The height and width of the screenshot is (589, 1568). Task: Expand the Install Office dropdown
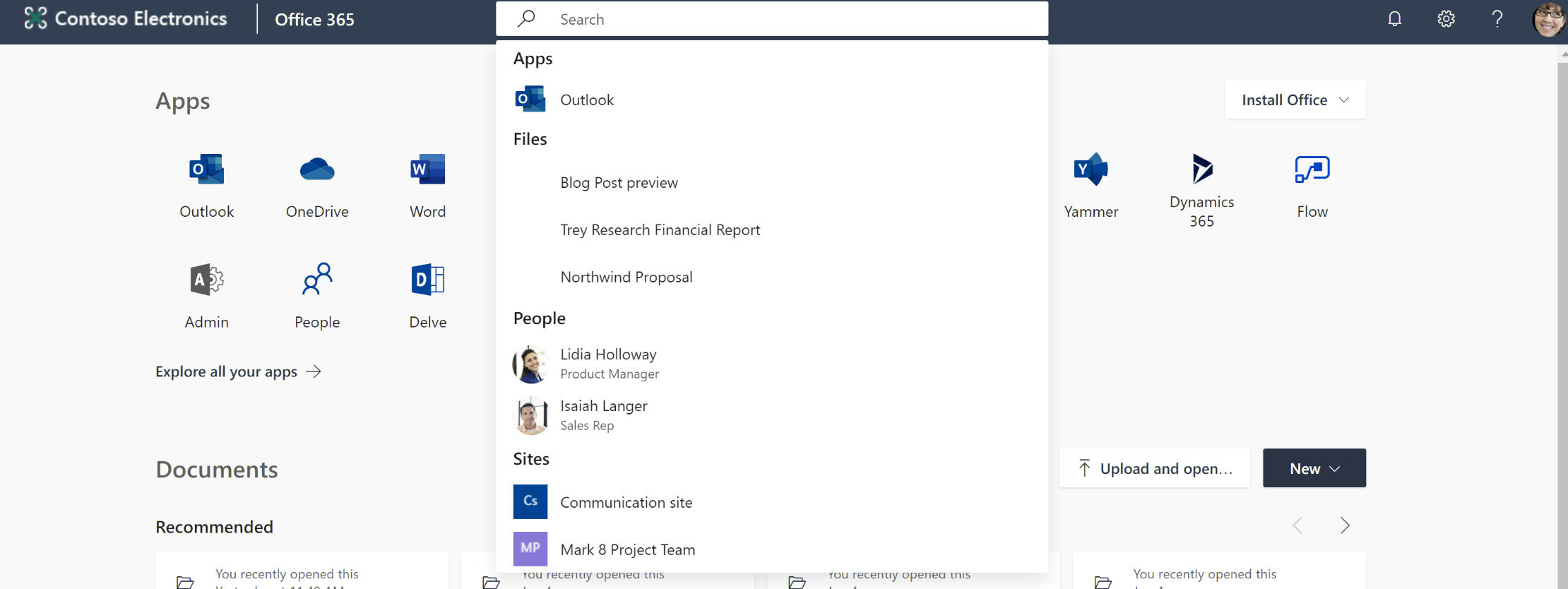coord(1295,100)
